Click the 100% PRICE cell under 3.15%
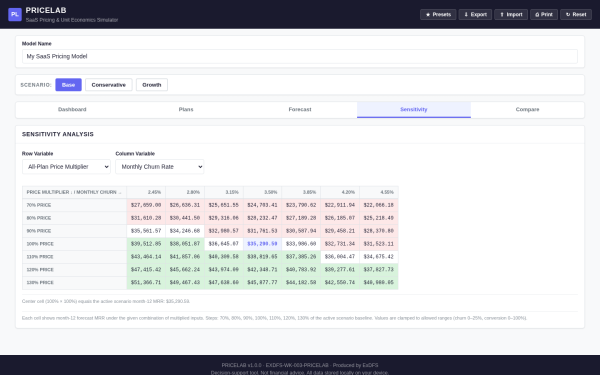 [x=224, y=244]
